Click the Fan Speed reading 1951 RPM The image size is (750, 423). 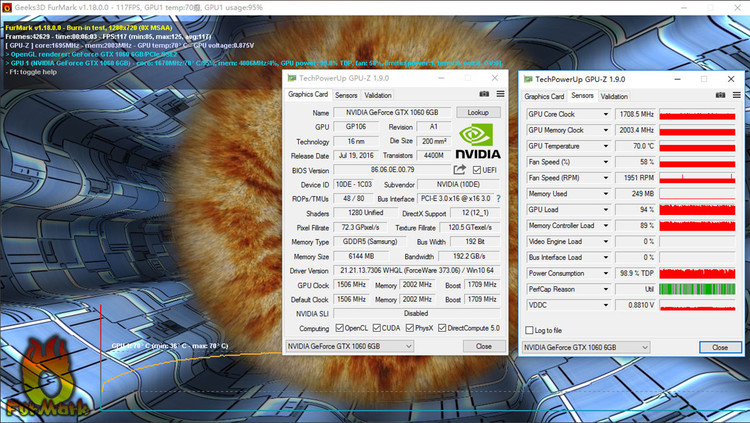click(635, 178)
